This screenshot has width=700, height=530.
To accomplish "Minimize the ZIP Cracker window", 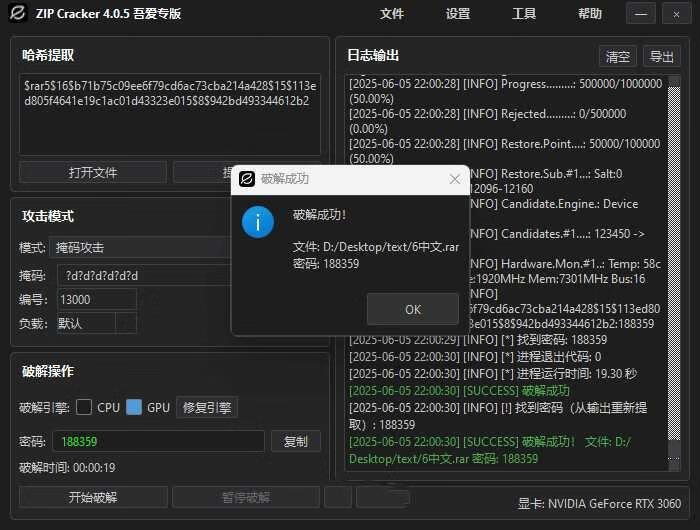I will point(641,14).
